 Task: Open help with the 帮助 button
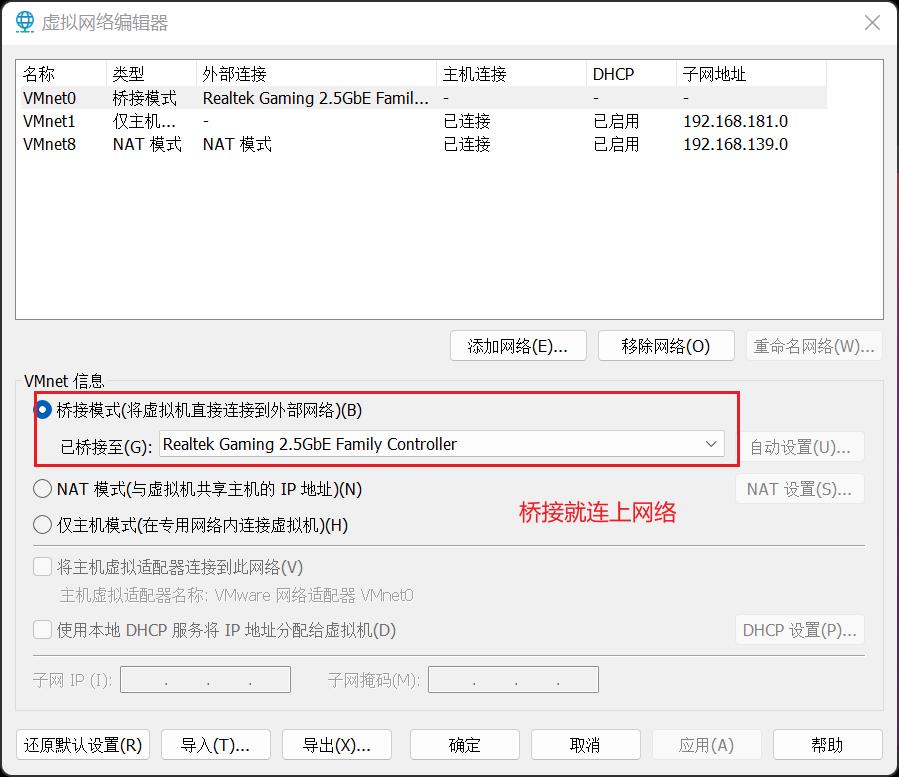point(827,745)
